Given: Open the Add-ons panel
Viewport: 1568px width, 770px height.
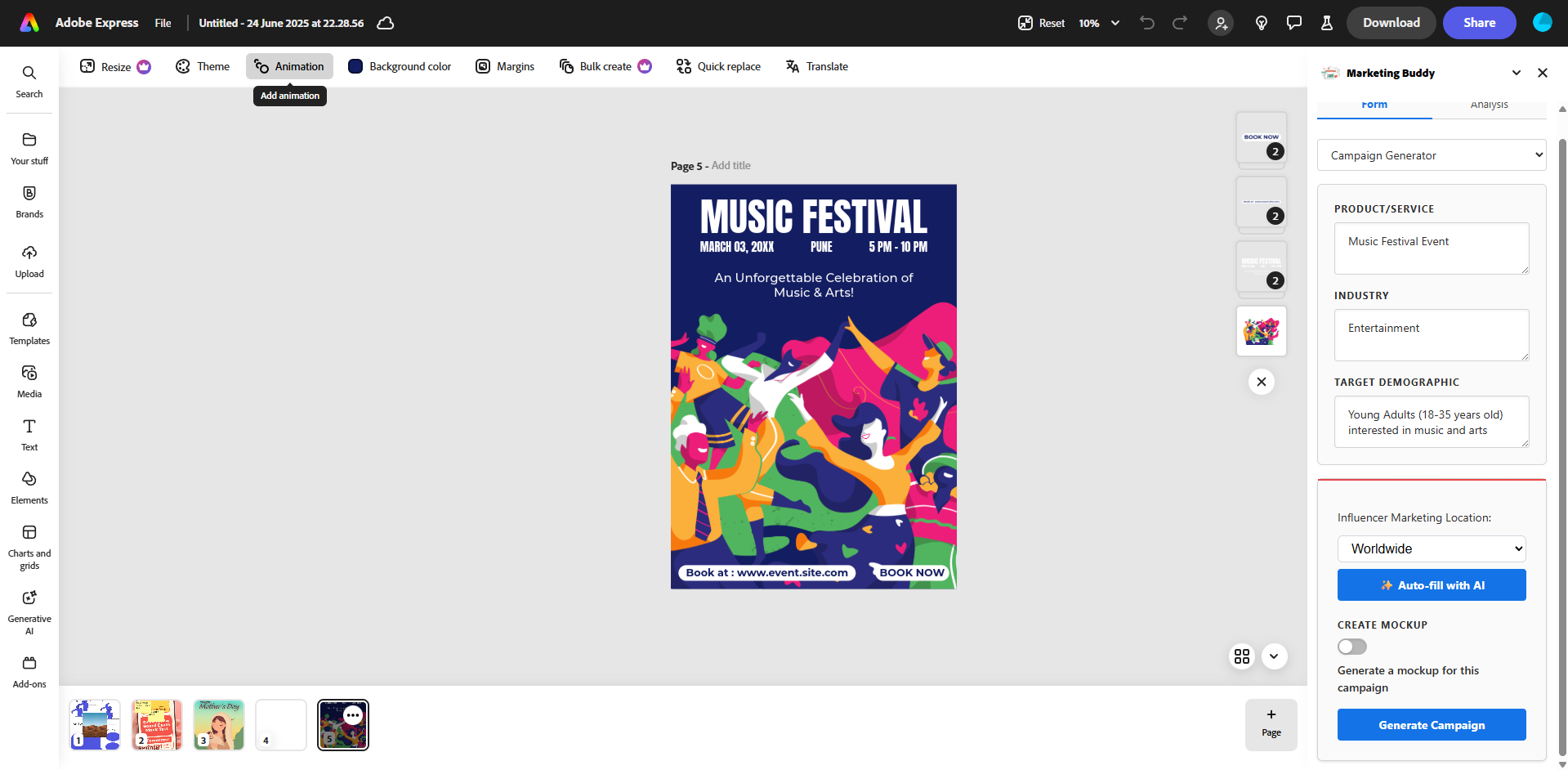Looking at the screenshot, I should pyautogui.click(x=29, y=672).
